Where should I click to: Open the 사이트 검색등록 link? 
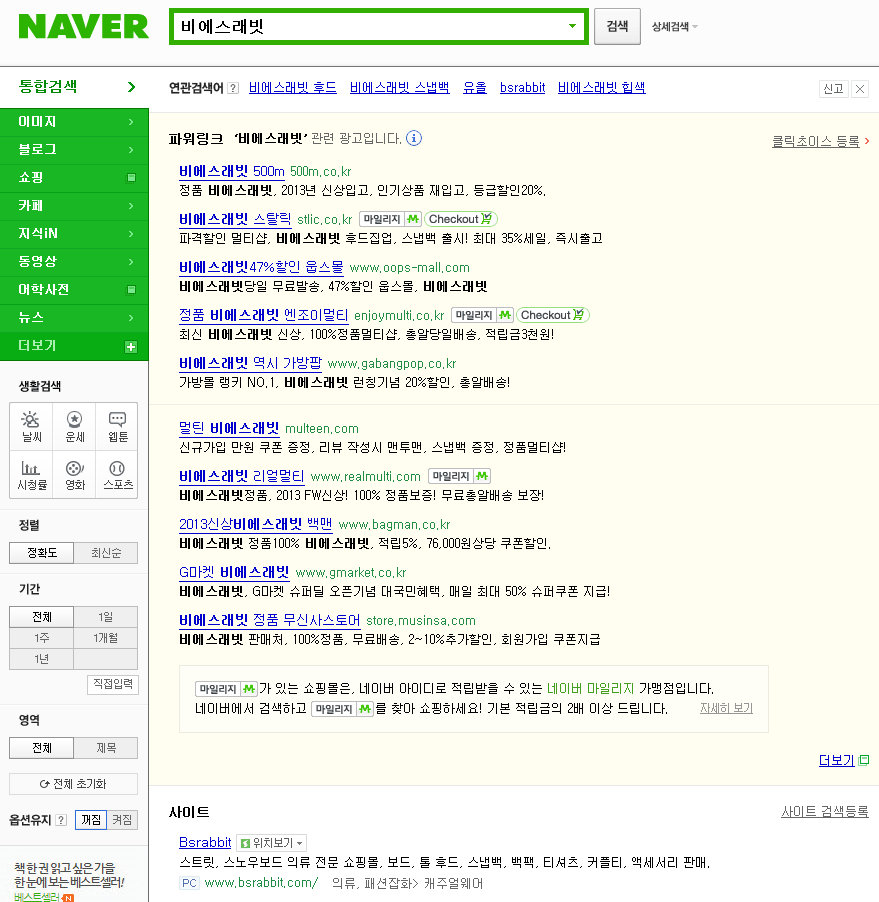coord(824,812)
